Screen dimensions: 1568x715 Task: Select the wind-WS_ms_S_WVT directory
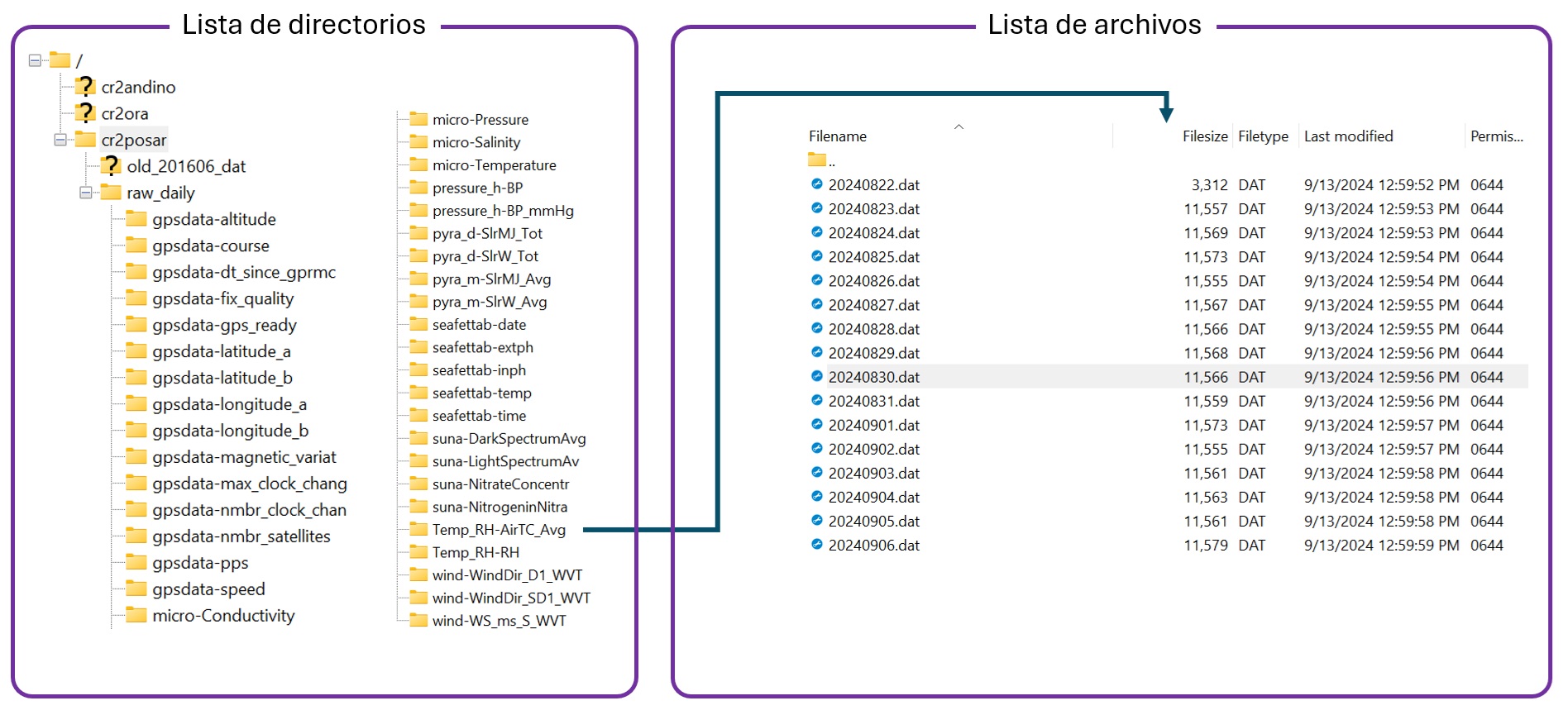[x=499, y=621]
